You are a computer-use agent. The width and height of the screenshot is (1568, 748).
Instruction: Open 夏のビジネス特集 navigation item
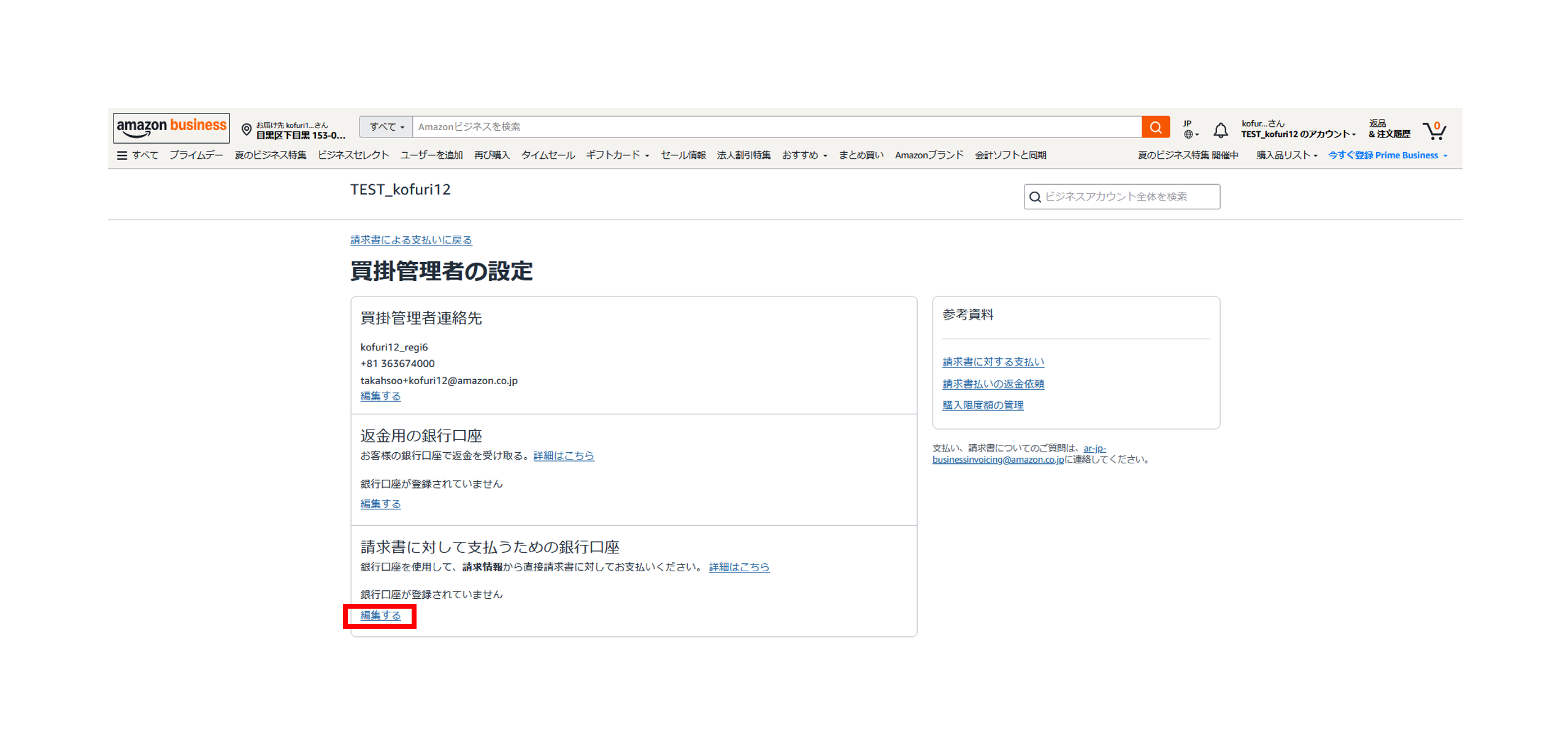pyautogui.click(x=271, y=155)
